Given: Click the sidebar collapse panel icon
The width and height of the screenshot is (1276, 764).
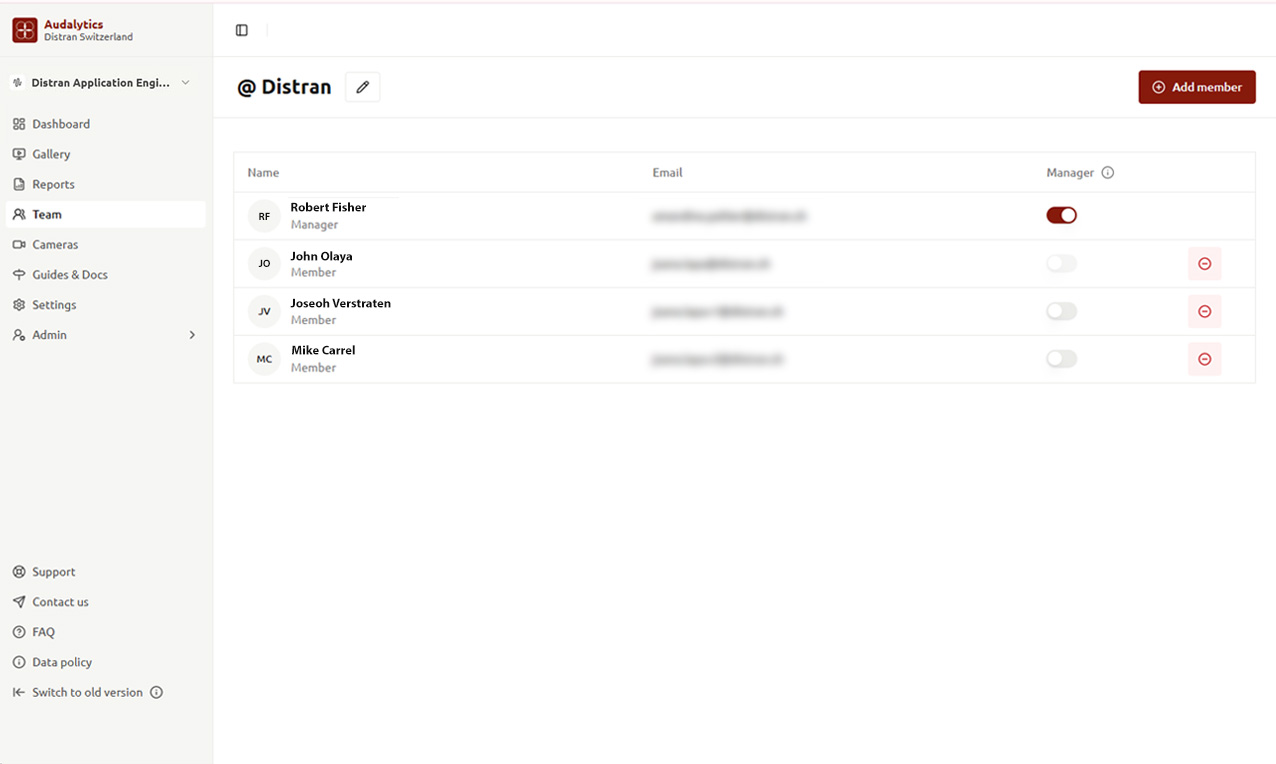Looking at the screenshot, I should coord(242,30).
